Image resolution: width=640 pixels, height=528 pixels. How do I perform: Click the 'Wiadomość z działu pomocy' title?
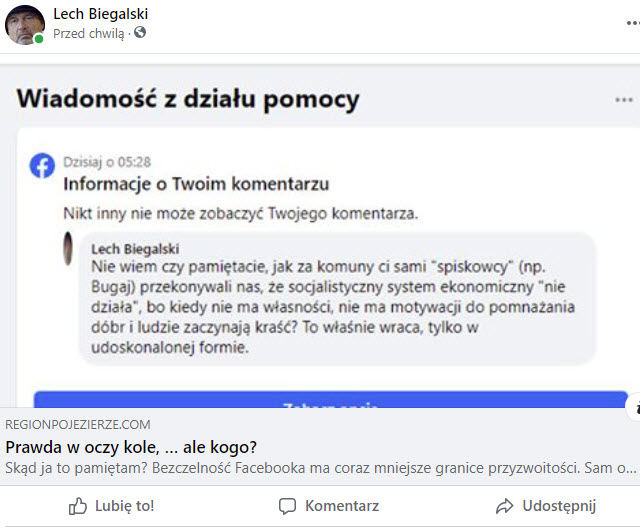tap(188, 99)
